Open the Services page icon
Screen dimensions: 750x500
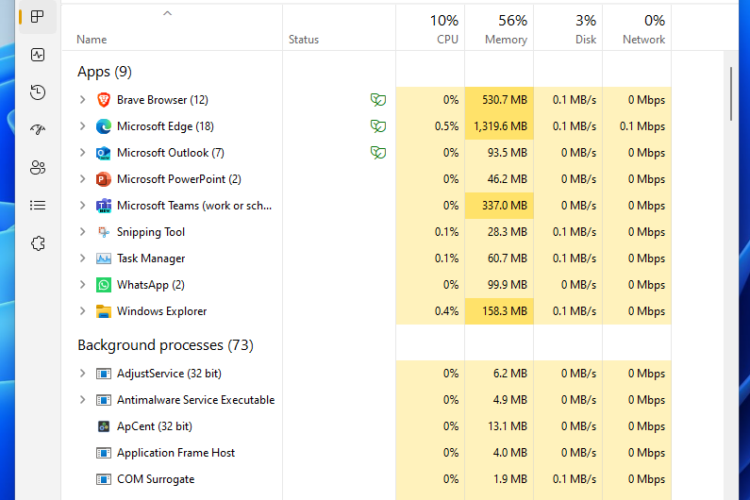click(38, 243)
